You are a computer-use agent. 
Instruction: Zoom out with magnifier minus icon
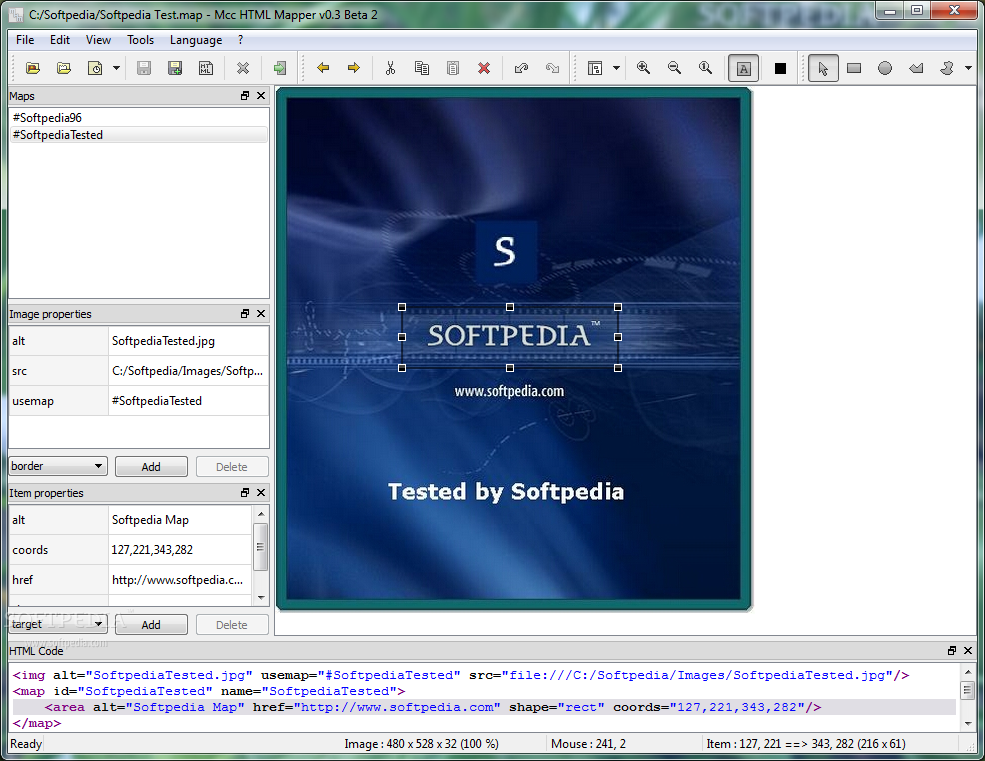674,68
